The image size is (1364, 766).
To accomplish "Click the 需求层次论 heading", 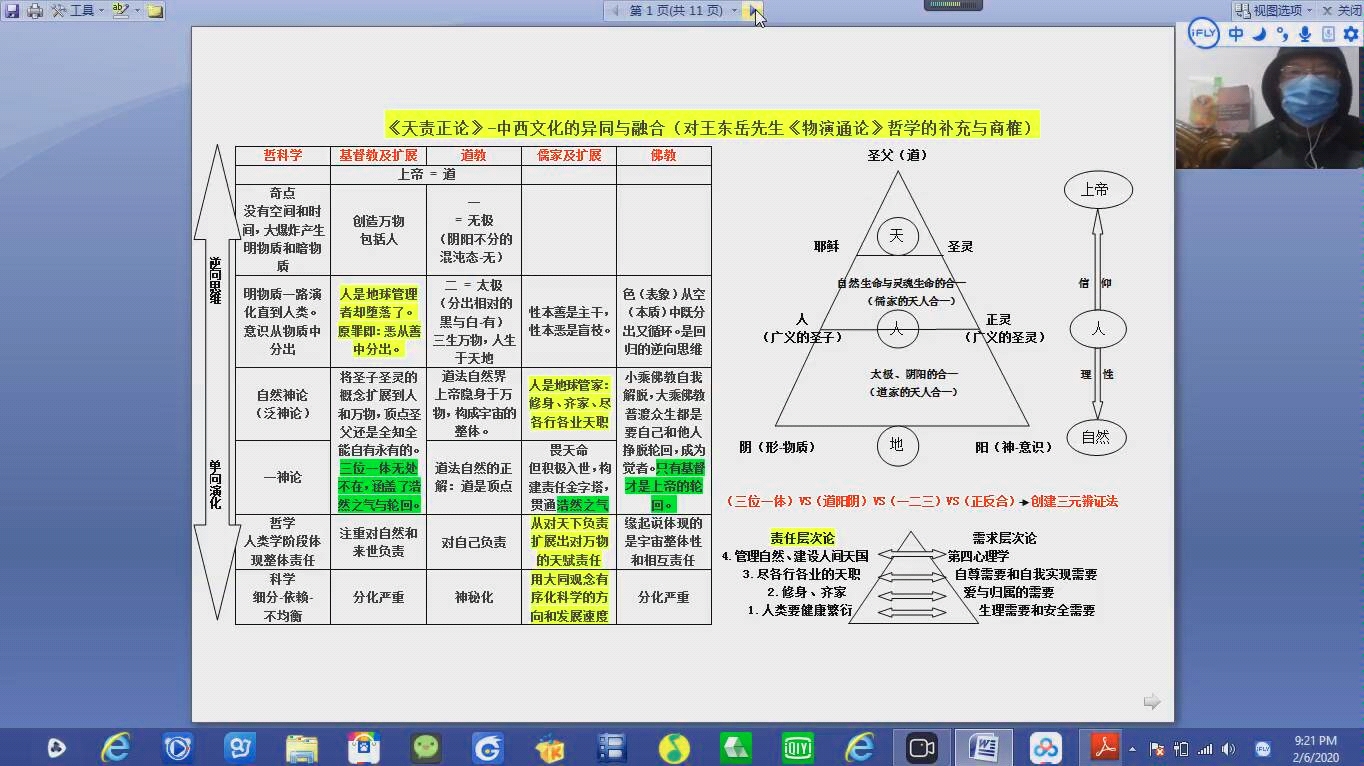I will pyautogui.click(x=1004, y=538).
